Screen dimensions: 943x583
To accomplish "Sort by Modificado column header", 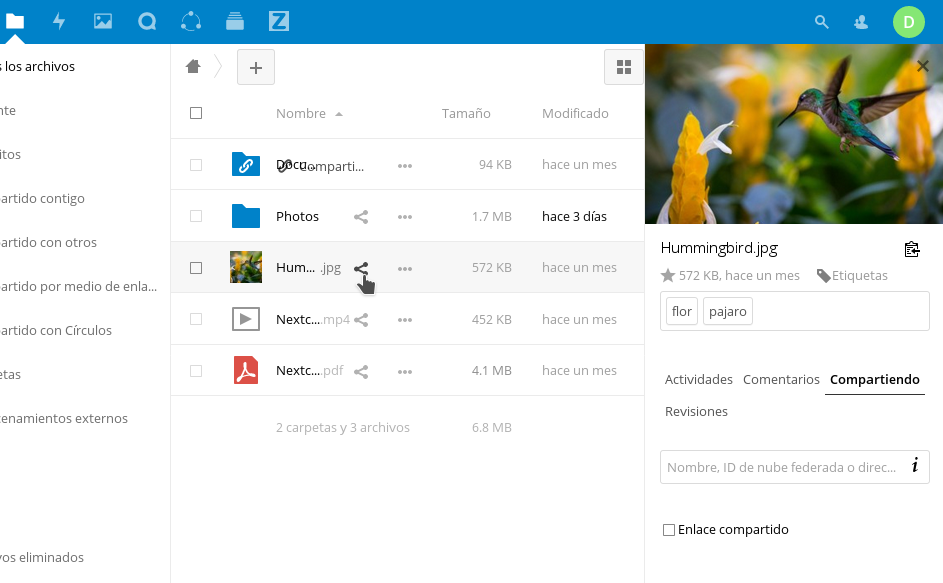I will [x=575, y=114].
